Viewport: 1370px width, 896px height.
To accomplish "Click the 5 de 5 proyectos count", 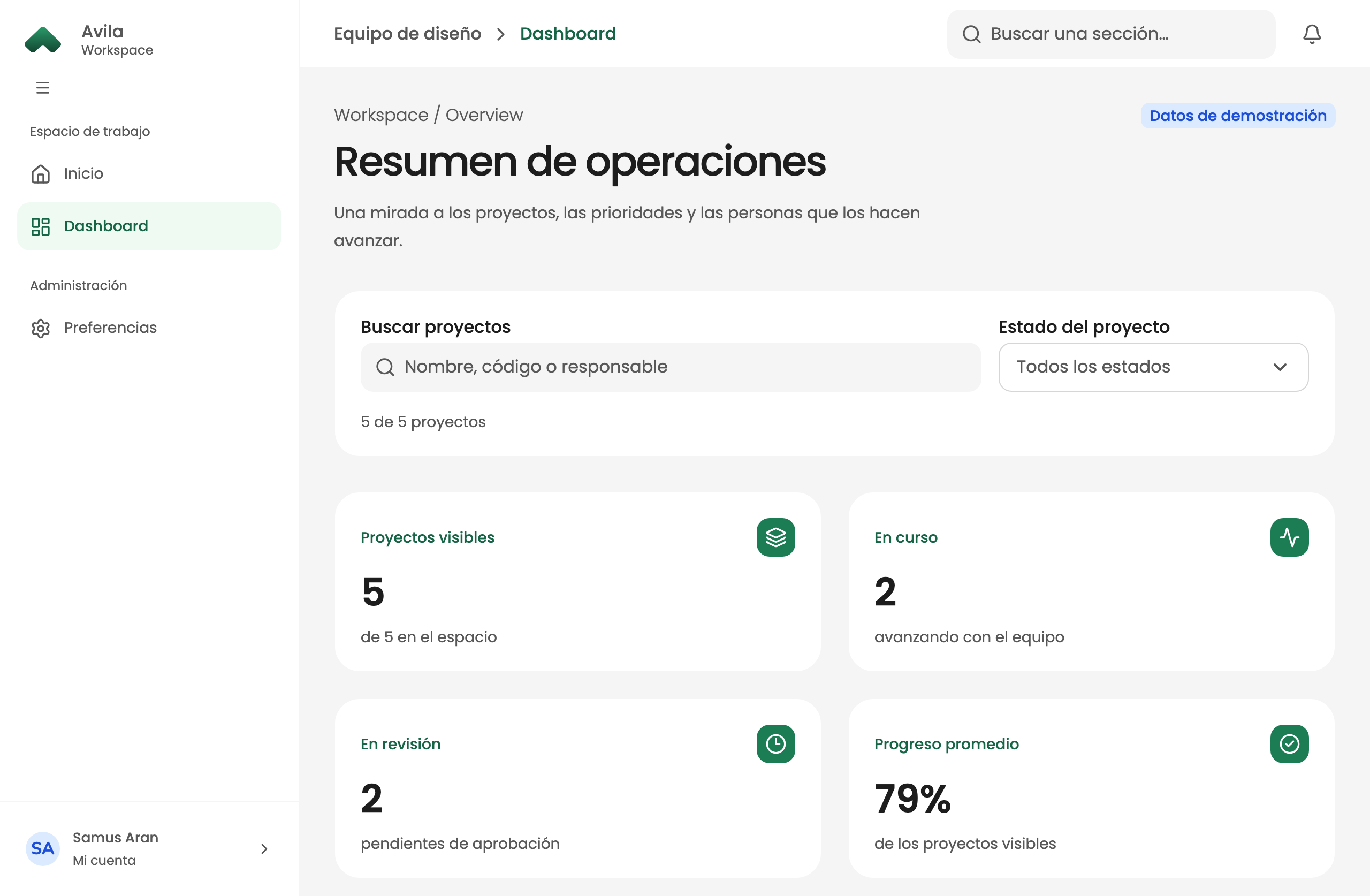I will pos(423,422).
